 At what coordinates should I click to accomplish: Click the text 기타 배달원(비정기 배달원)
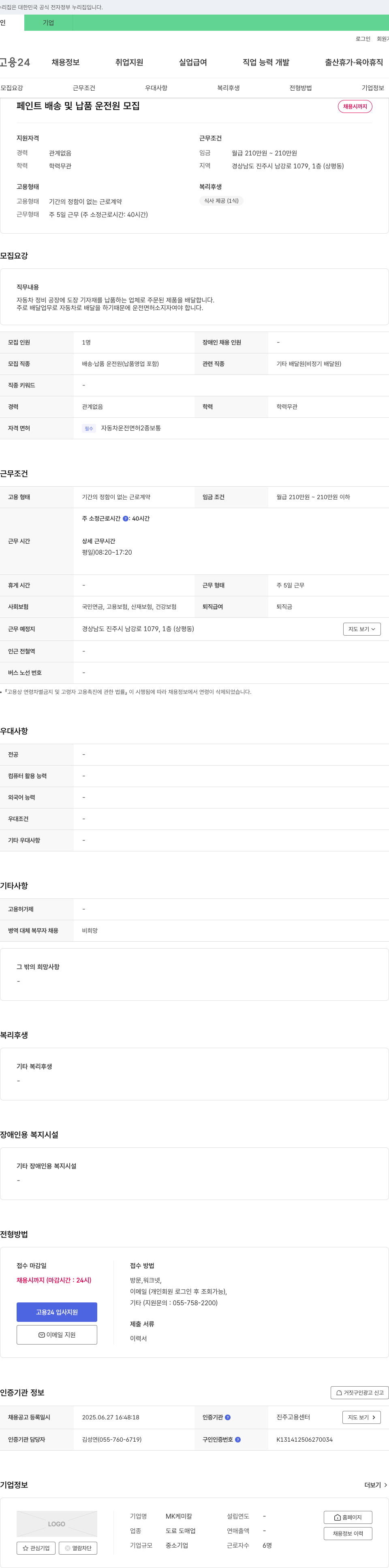309,364
